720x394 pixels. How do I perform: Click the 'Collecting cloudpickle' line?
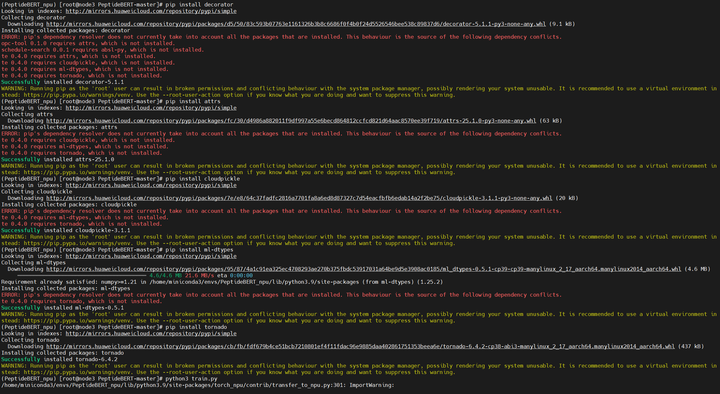(36, 191)
